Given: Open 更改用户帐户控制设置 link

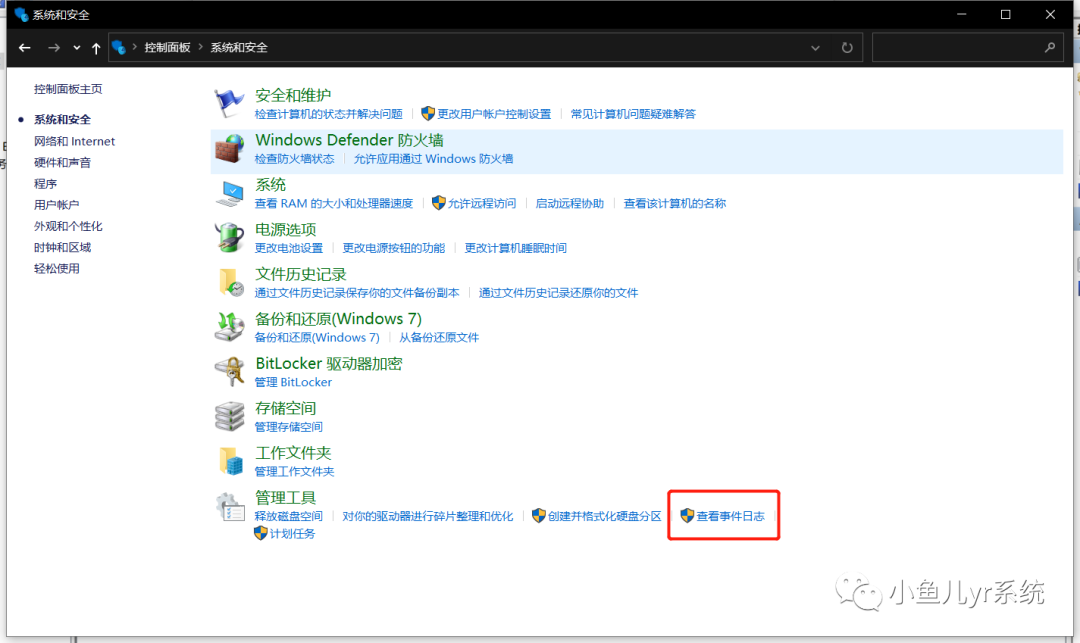Looking at the screenshot, I should pyautogui.click(x=494, y=114).
